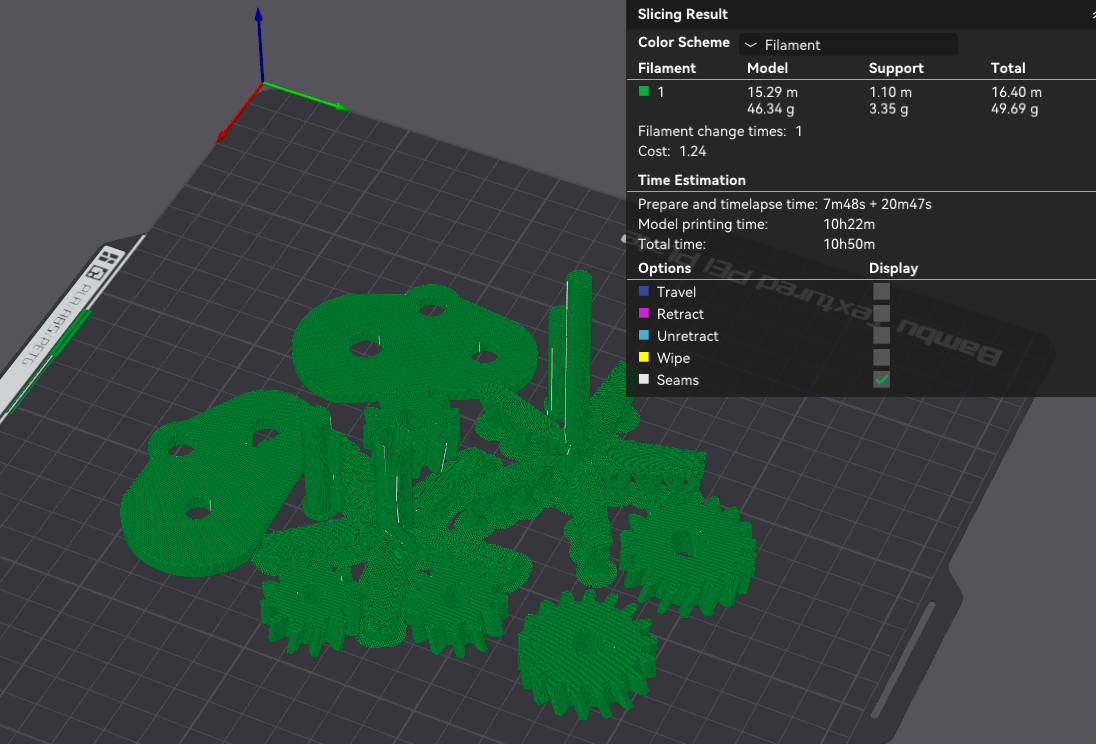Image resolution: width=1096 pixels, height=744 pixels.
Task: Click the "Support" column header
Action: [896, 68]
